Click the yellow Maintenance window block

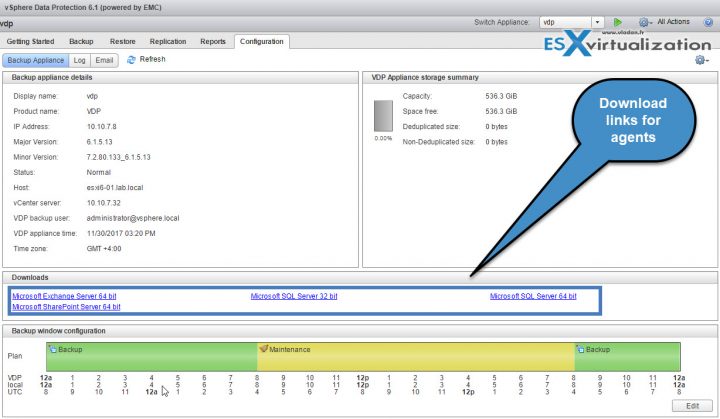[x=416, y=357]
